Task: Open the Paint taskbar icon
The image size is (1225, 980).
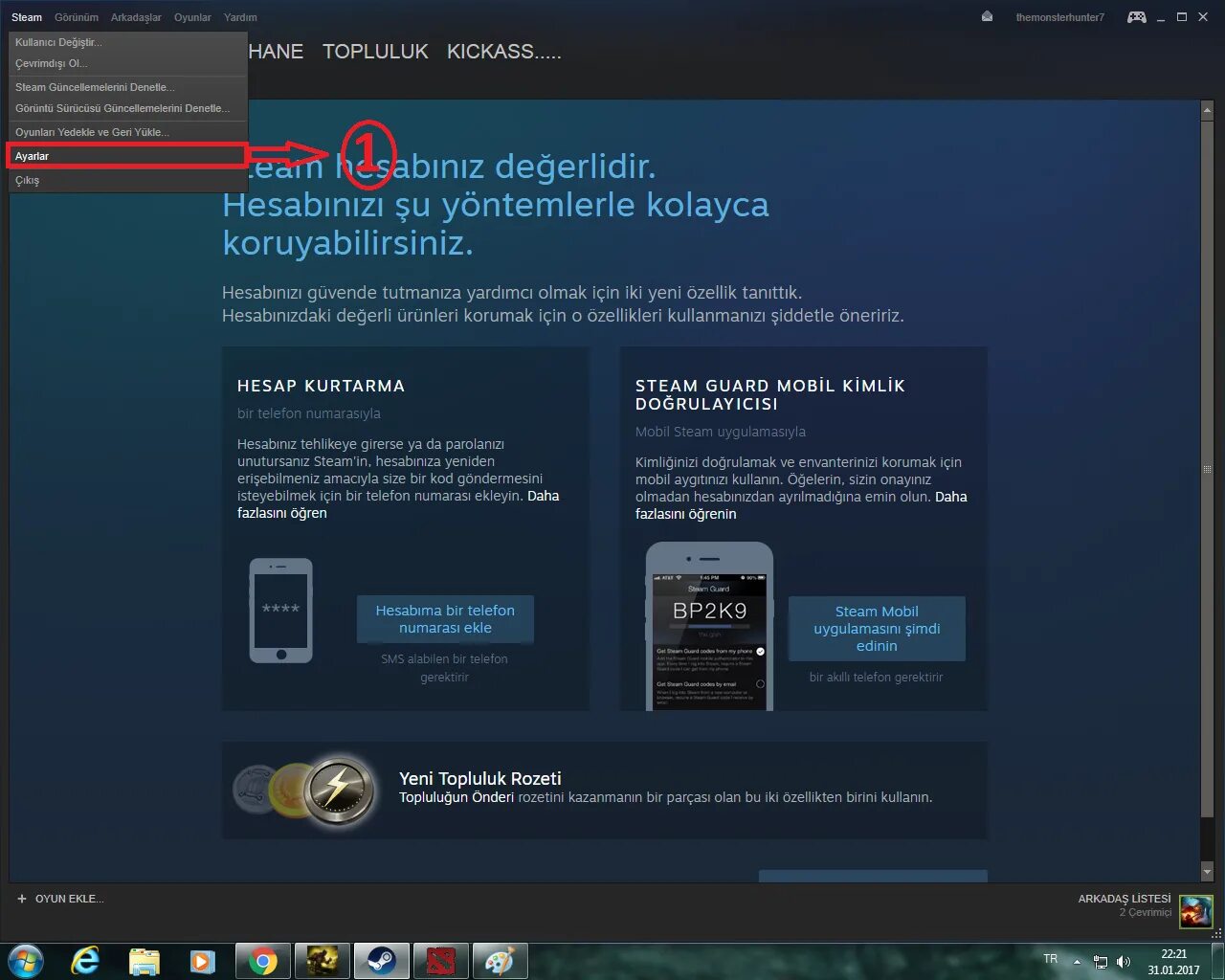Action: point(500,961)
